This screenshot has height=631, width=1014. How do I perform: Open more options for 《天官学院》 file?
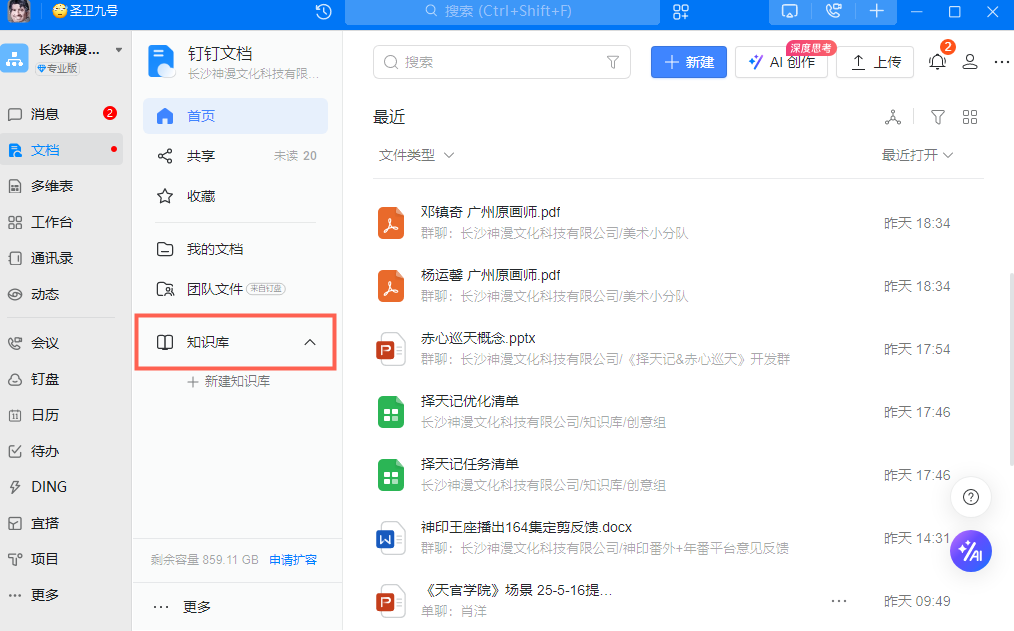point(839,601)
